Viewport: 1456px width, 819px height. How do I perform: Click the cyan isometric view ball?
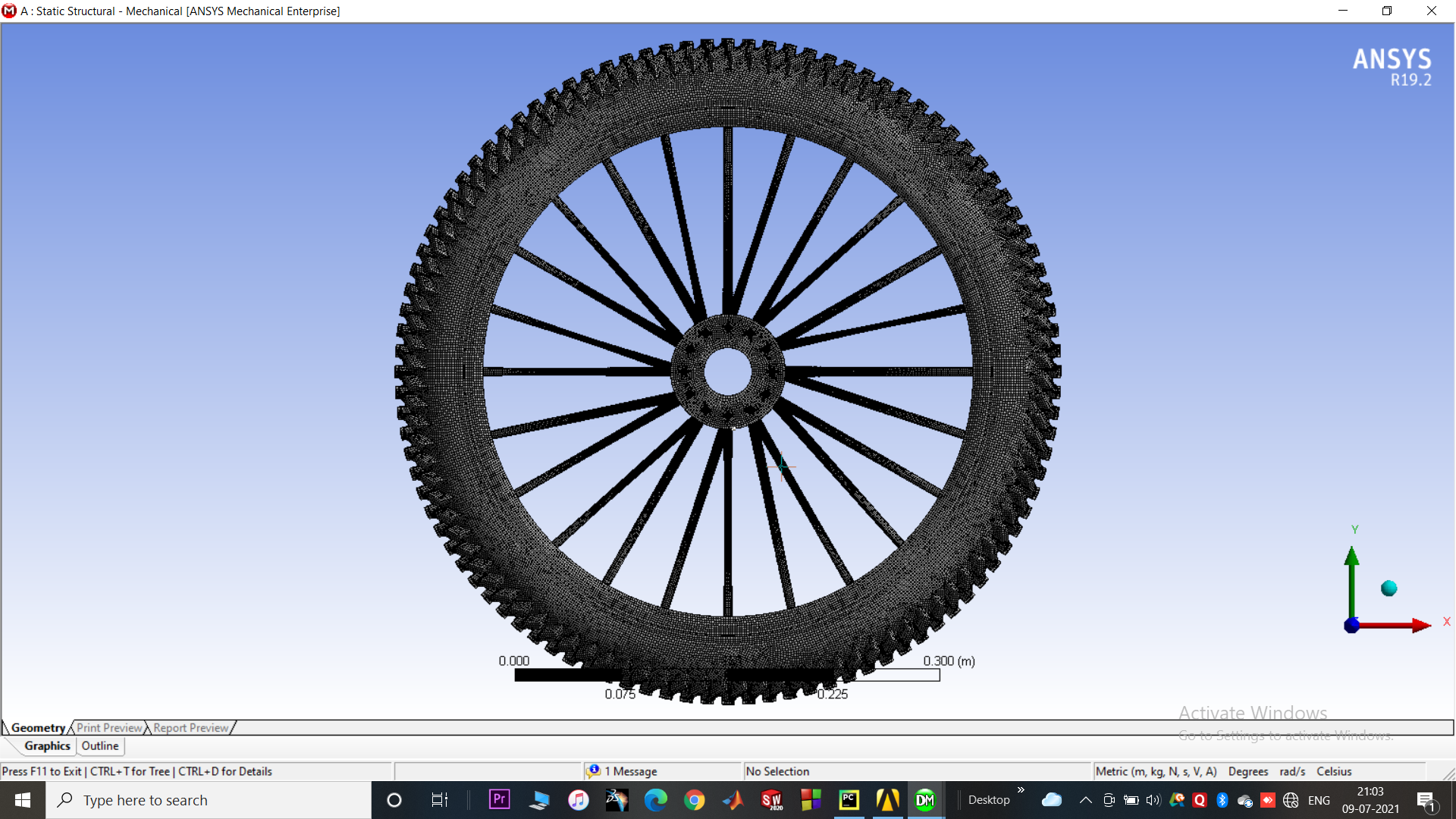coord(1389,588)
